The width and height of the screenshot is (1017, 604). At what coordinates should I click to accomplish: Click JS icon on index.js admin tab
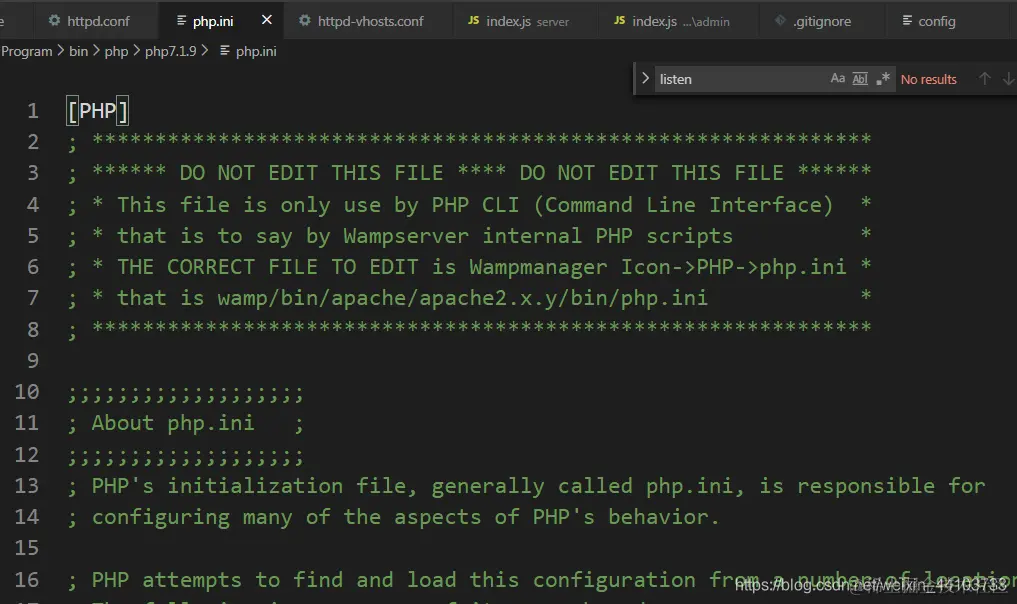point(619,21)
